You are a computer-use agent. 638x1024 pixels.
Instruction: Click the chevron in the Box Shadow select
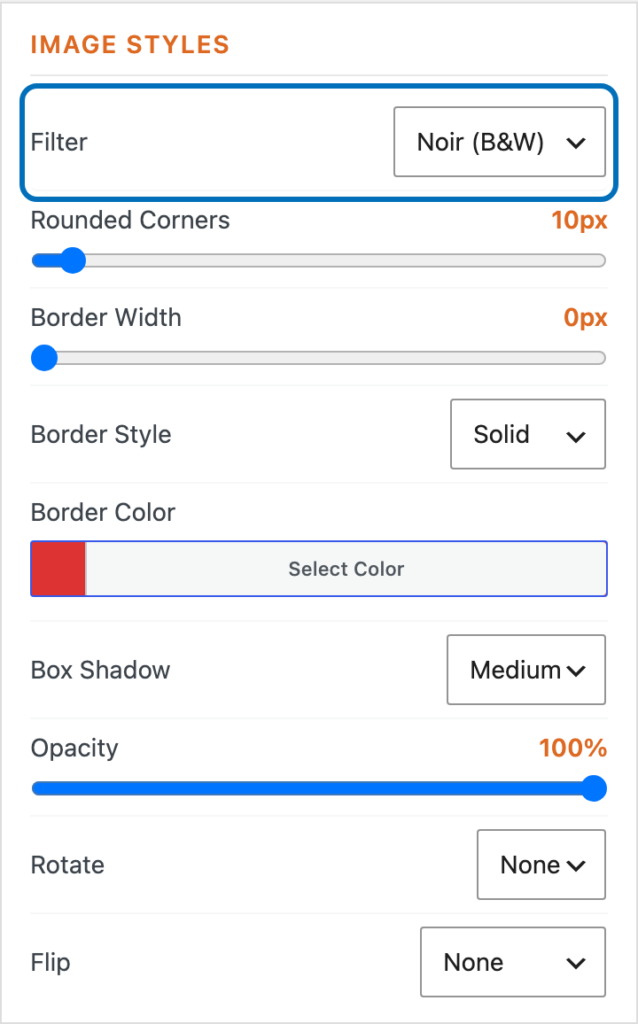point(576,671)
